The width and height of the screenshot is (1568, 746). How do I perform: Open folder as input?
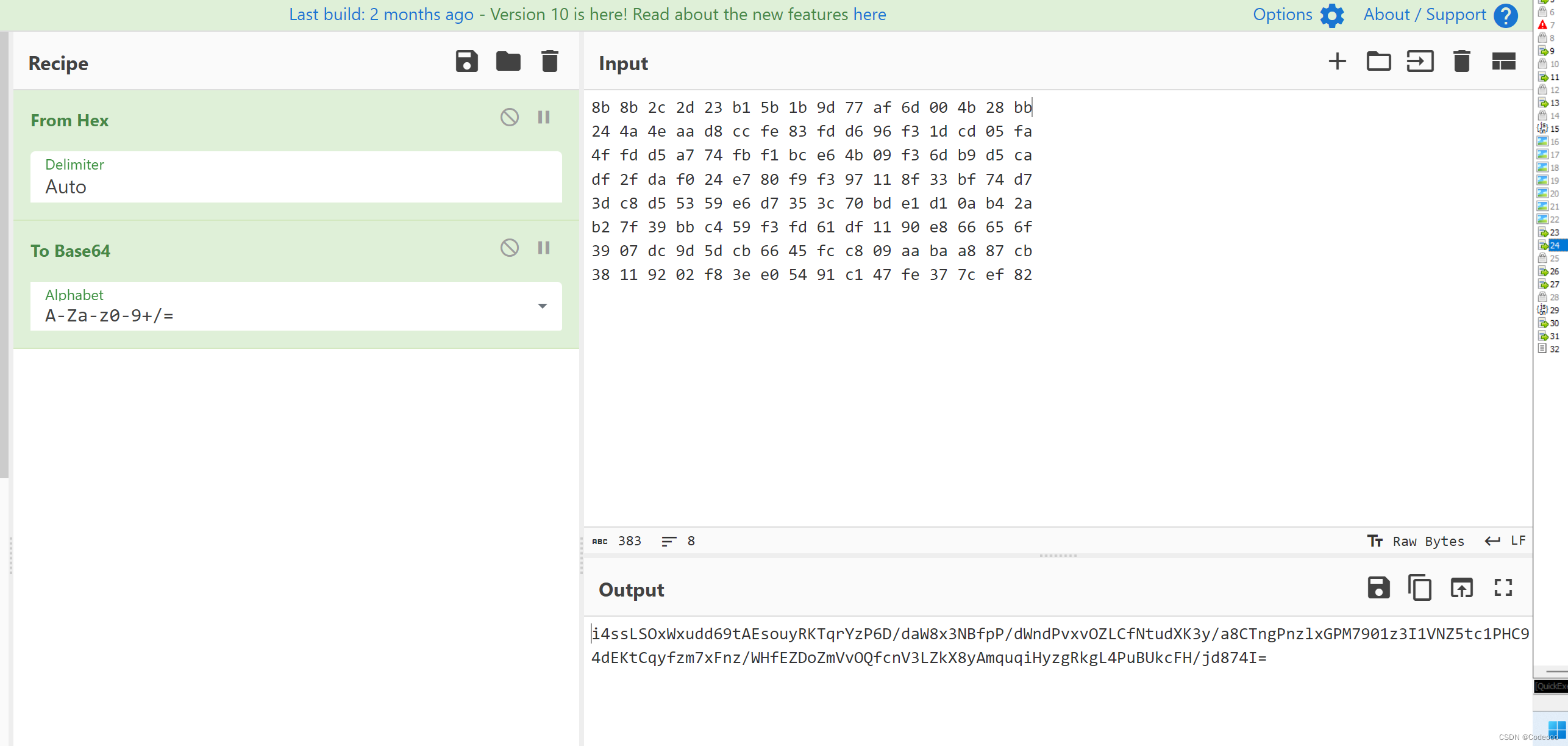click(1378, 62)
